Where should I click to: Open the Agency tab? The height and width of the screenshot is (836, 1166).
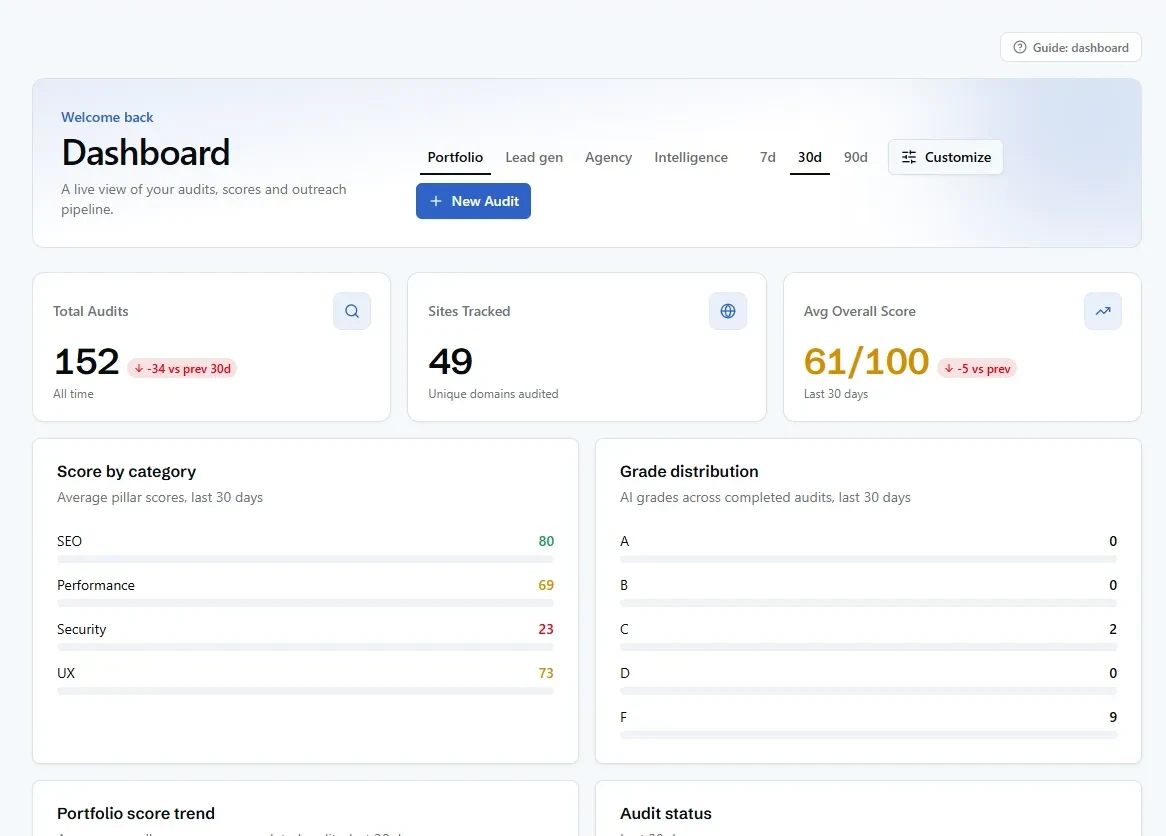608,157
